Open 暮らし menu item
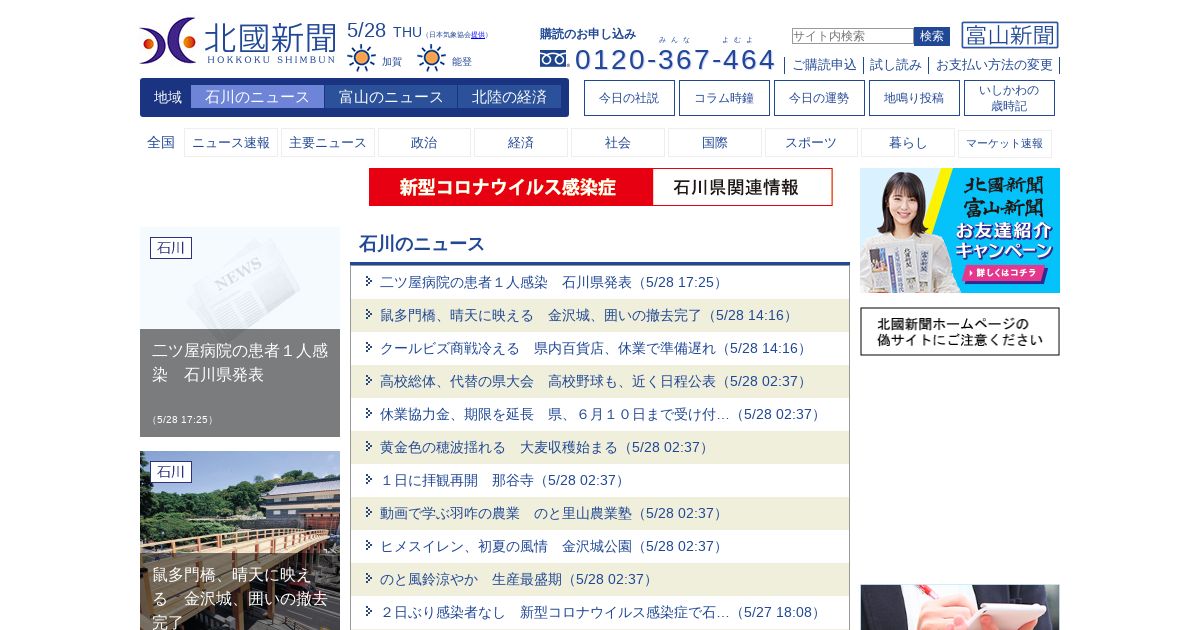 point(908,143)
